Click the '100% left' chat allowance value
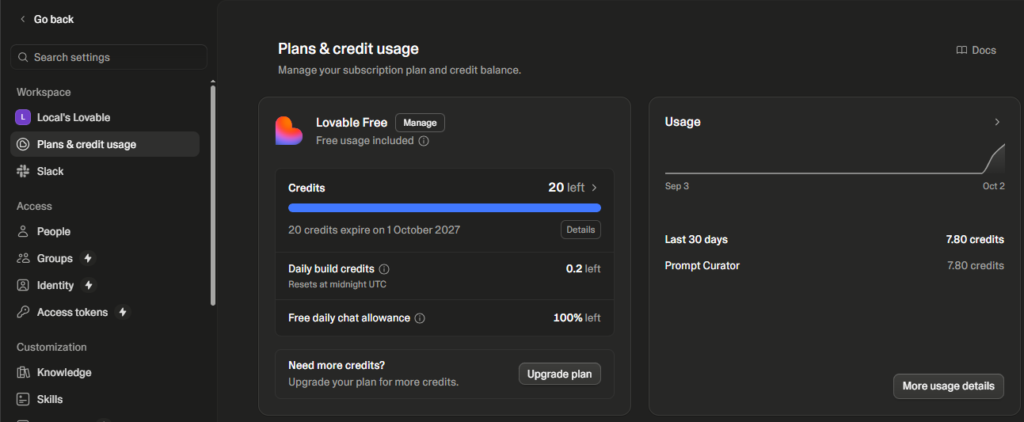 [577, 318]
